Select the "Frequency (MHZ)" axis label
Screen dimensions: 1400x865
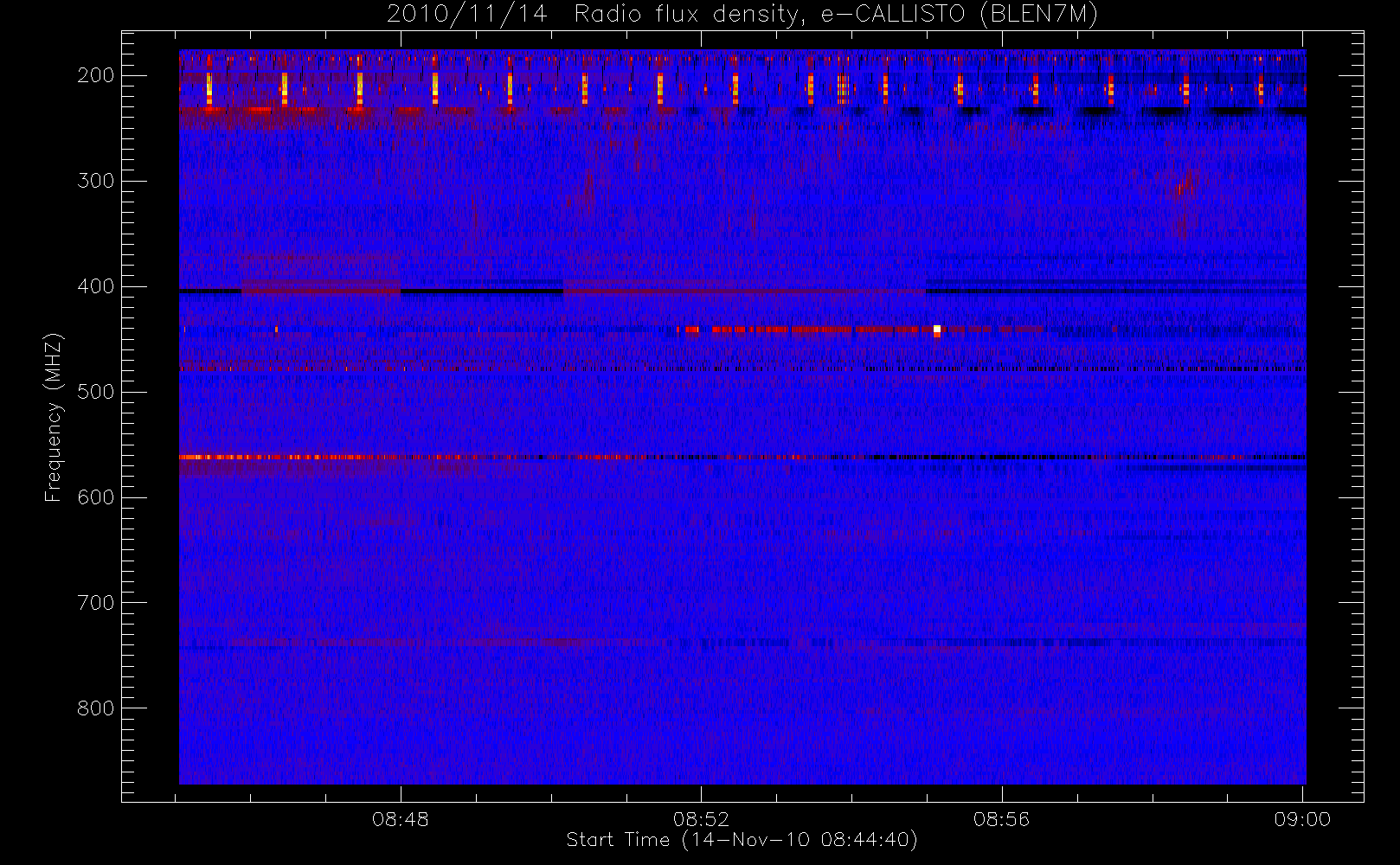click(x=54, y=417)
